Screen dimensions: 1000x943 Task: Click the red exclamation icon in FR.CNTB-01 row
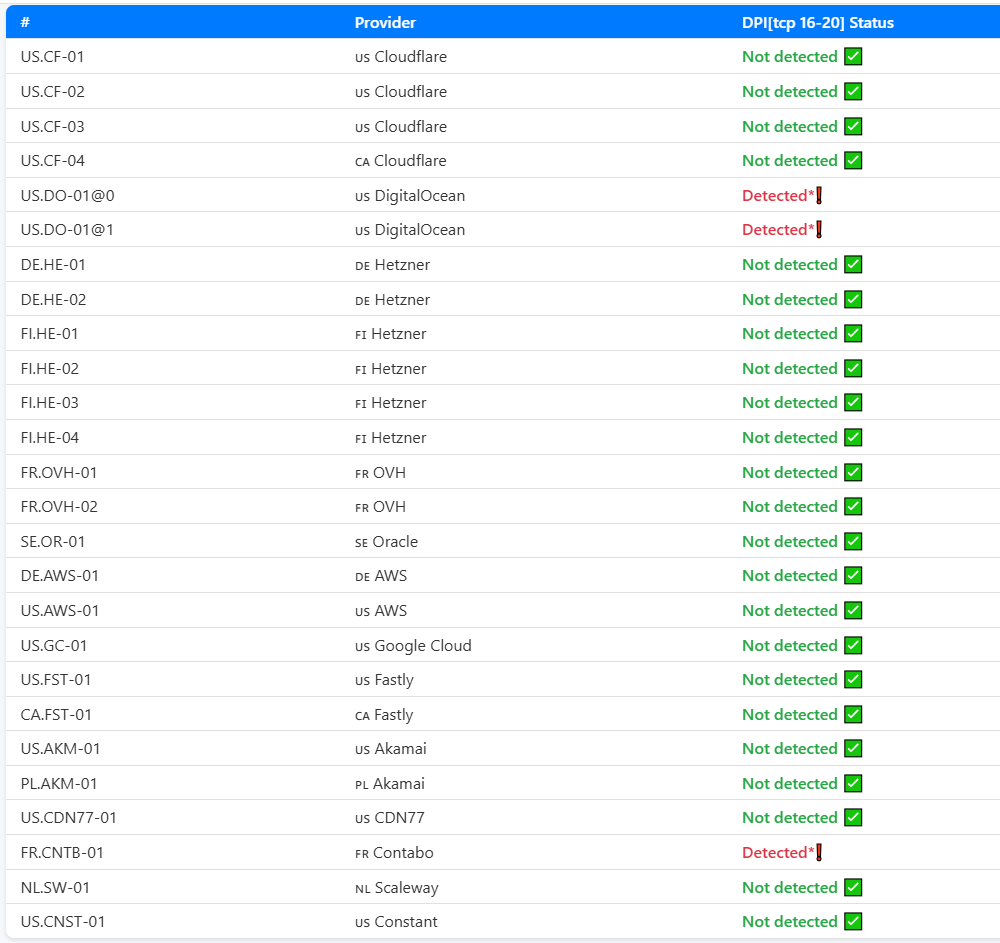click(x=819, y=852)
